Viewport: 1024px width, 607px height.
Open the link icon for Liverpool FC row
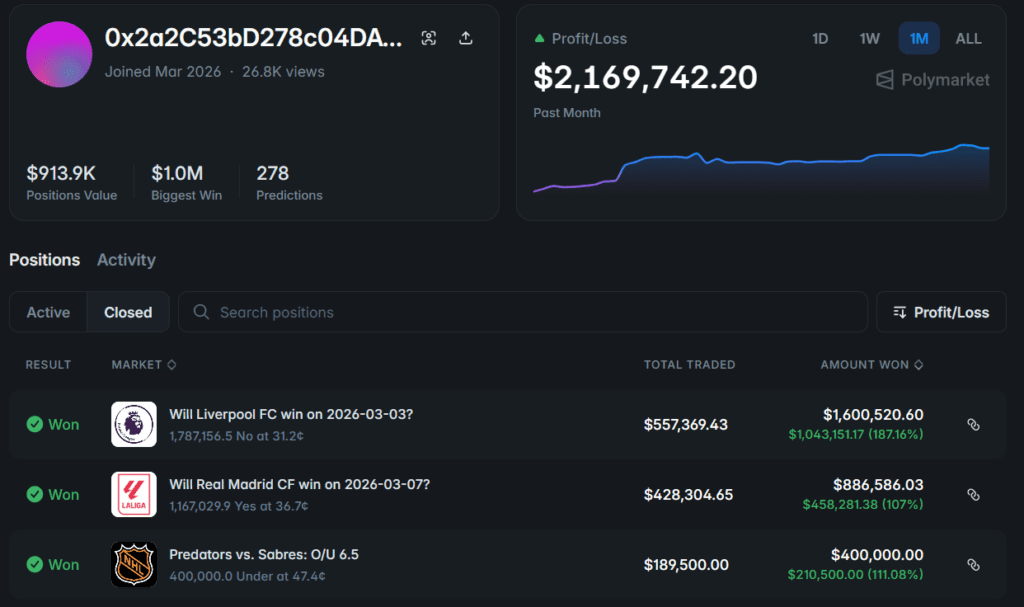click(973, 425)
